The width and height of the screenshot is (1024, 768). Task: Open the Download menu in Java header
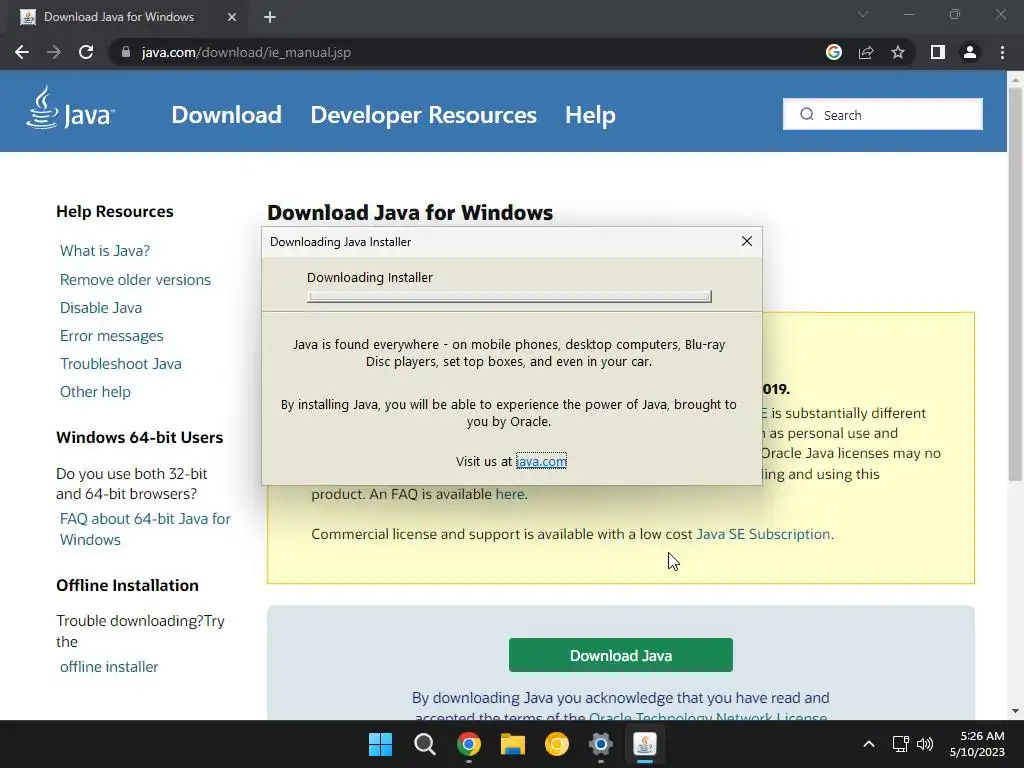coord(227,115)
